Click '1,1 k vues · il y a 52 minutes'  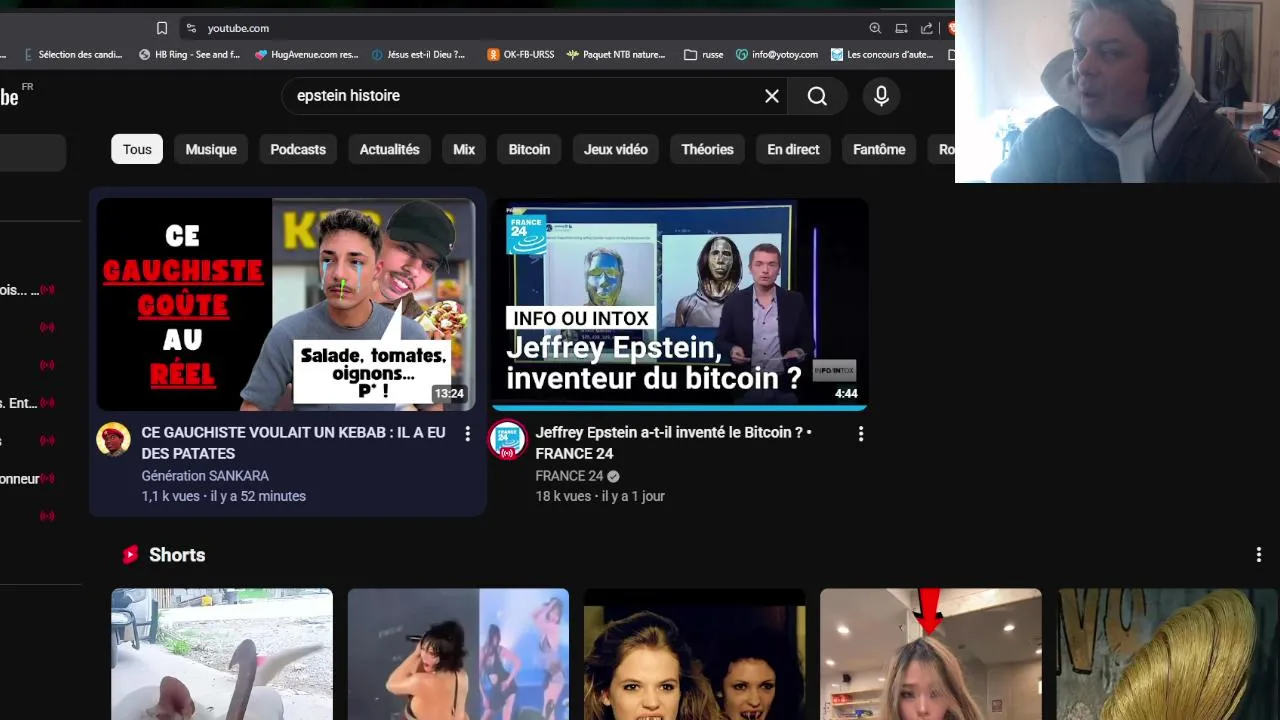224,496
